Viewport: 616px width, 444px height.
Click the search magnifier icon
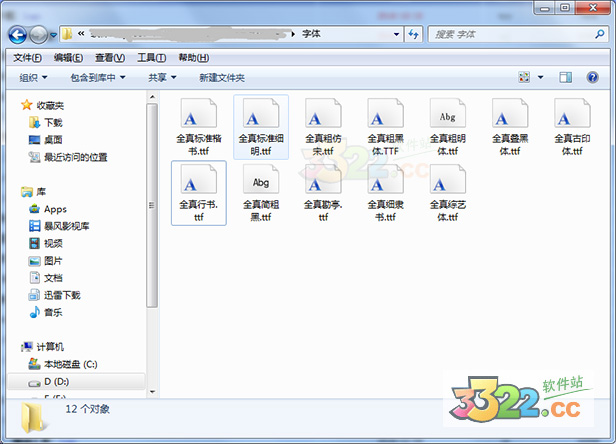[x=600, y=34]
